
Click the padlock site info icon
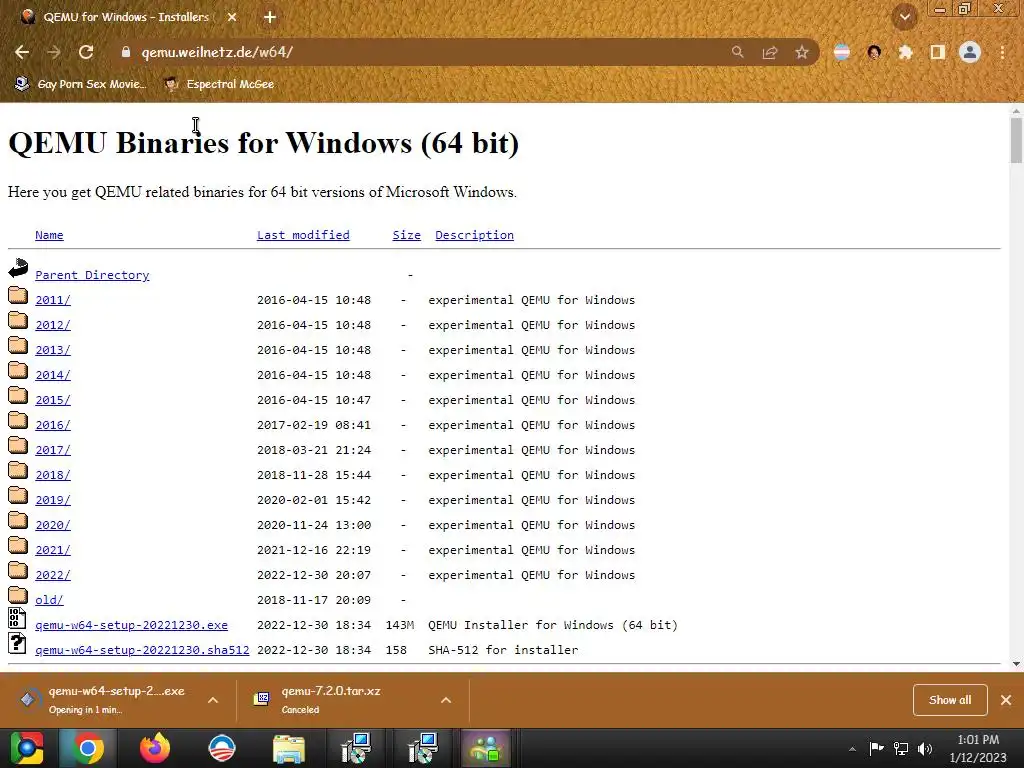[126, 52]
